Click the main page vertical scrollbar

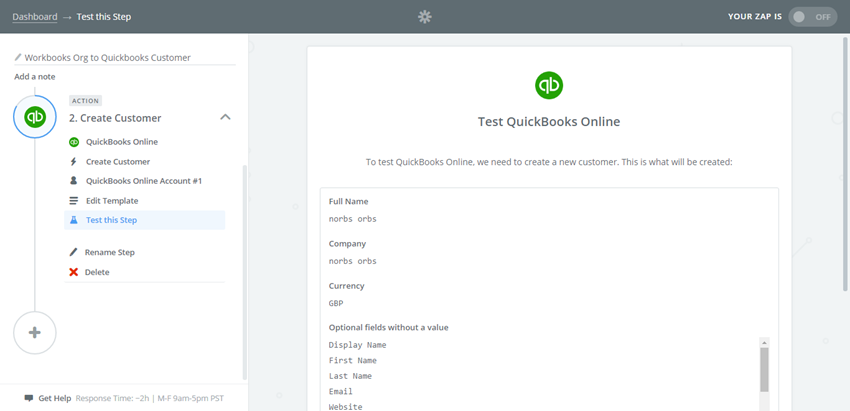pyautogui.click(x=845, y=163)
